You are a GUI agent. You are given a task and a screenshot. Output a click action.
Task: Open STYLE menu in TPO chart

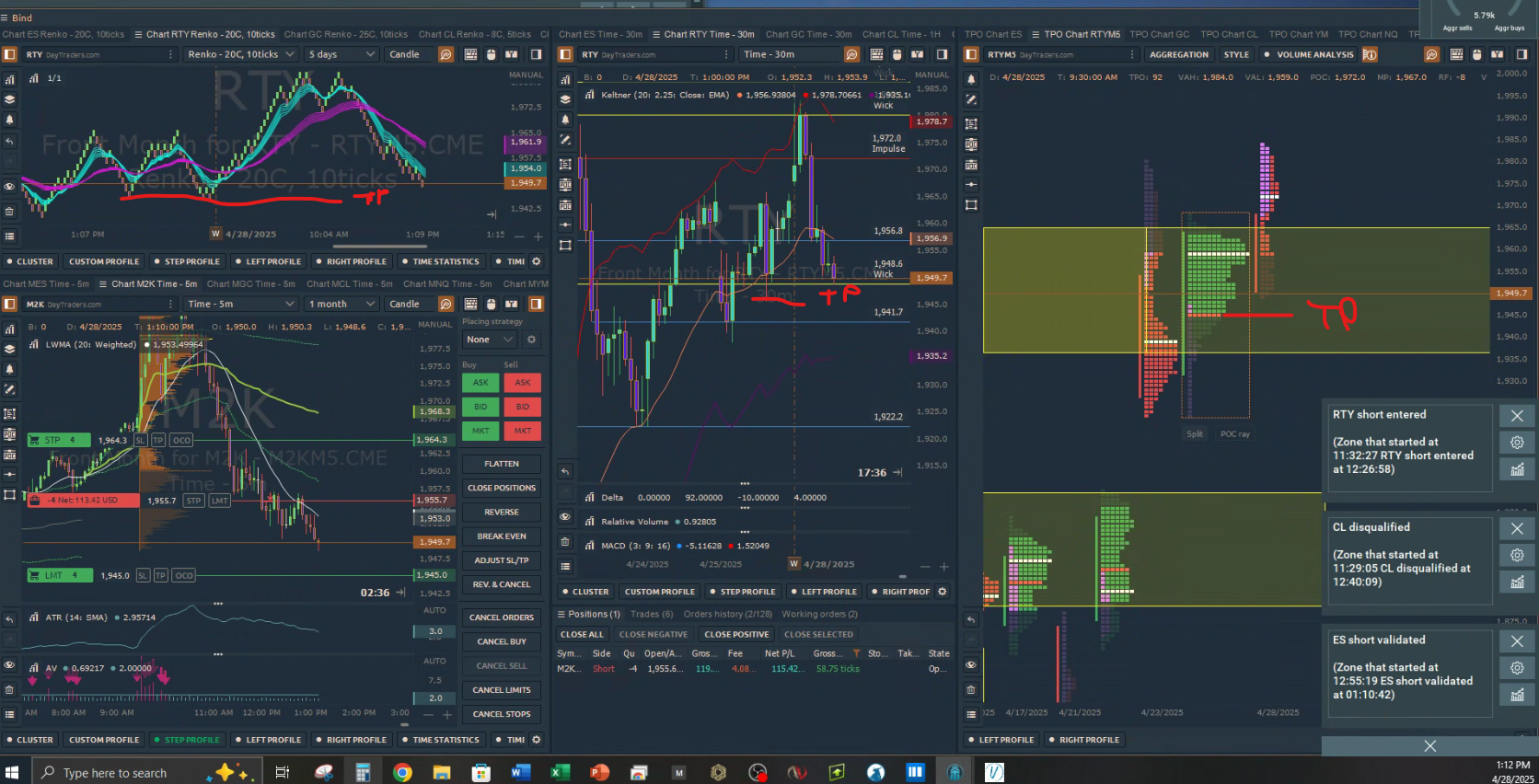pos(1236,54)
